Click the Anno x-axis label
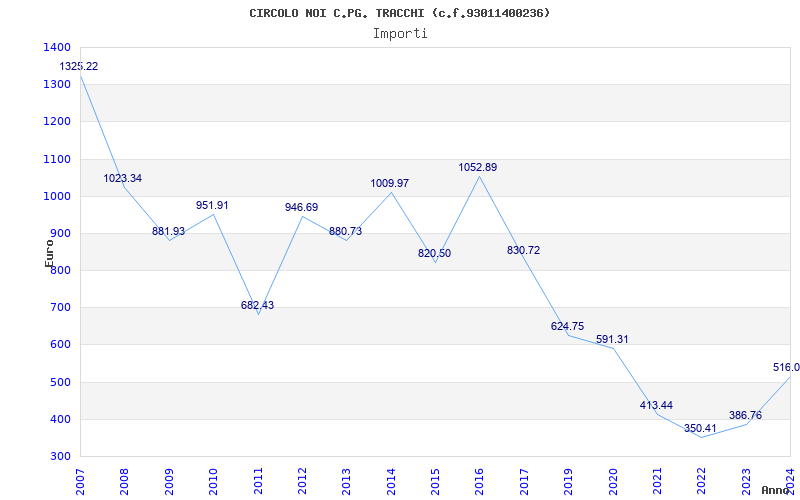The height and width of the screenshot is (500, 800). pos(775,490)
